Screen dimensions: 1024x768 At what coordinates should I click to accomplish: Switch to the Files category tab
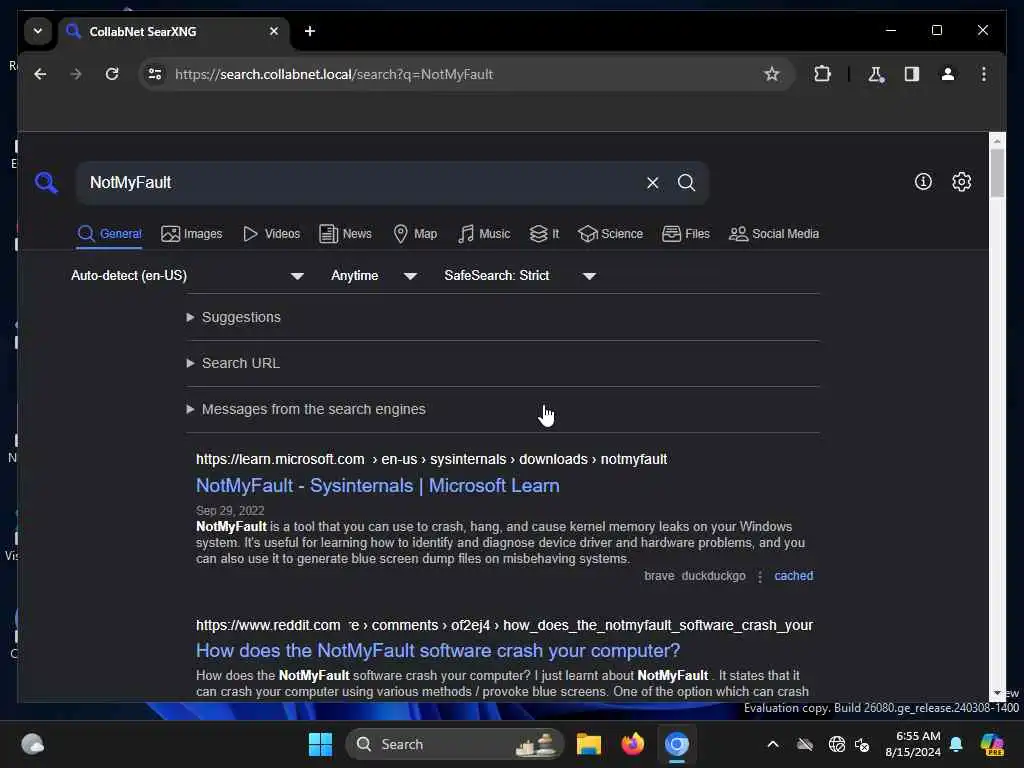click(x=685, y=234)
